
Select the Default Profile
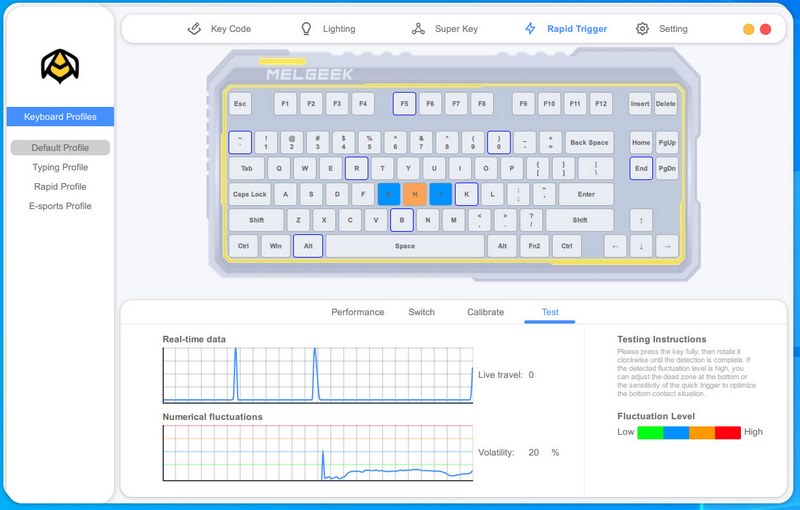pyautogui.click(x=60, y=147)
